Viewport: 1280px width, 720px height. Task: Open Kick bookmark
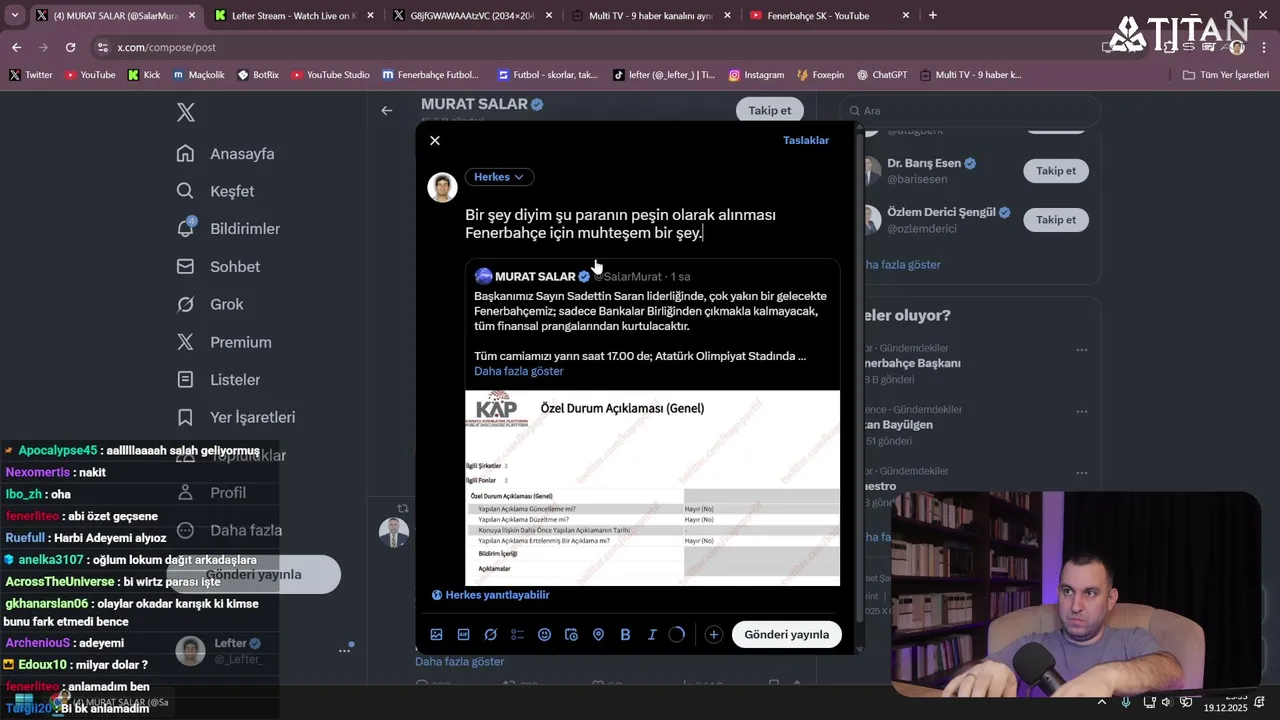click(x=144, y=75)
